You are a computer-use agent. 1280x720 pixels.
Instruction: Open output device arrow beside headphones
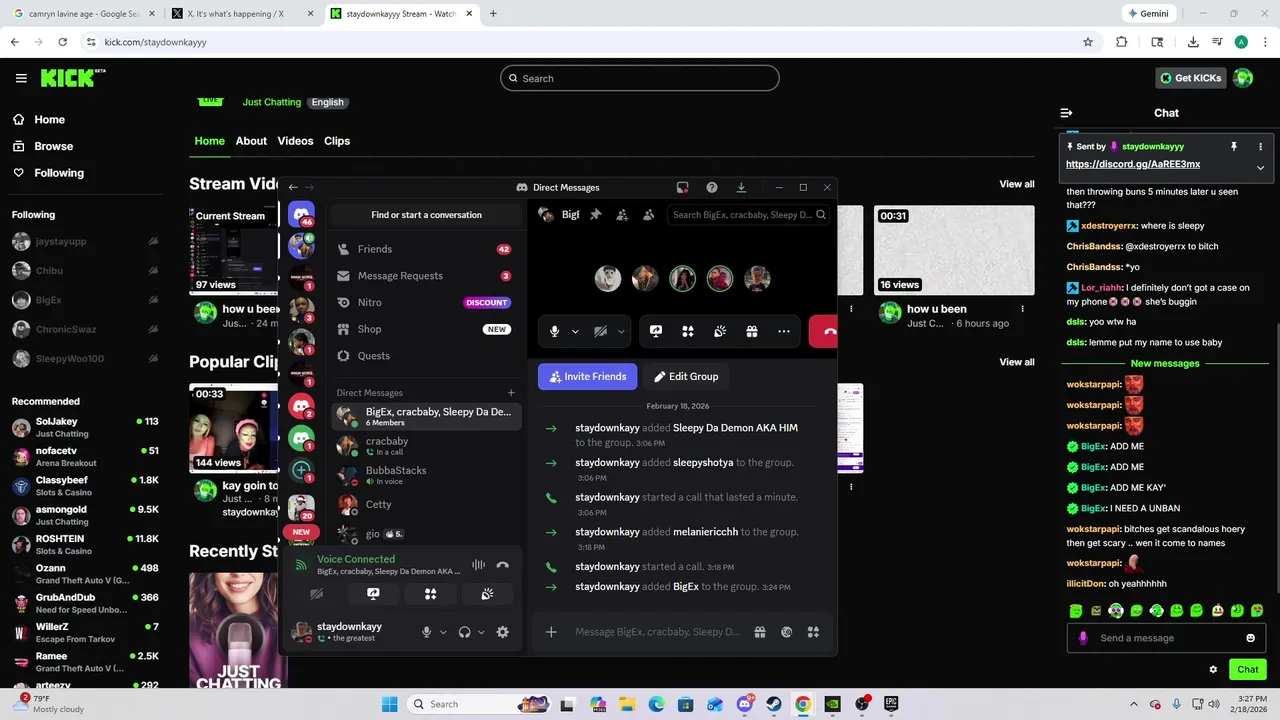pos(481,632)
